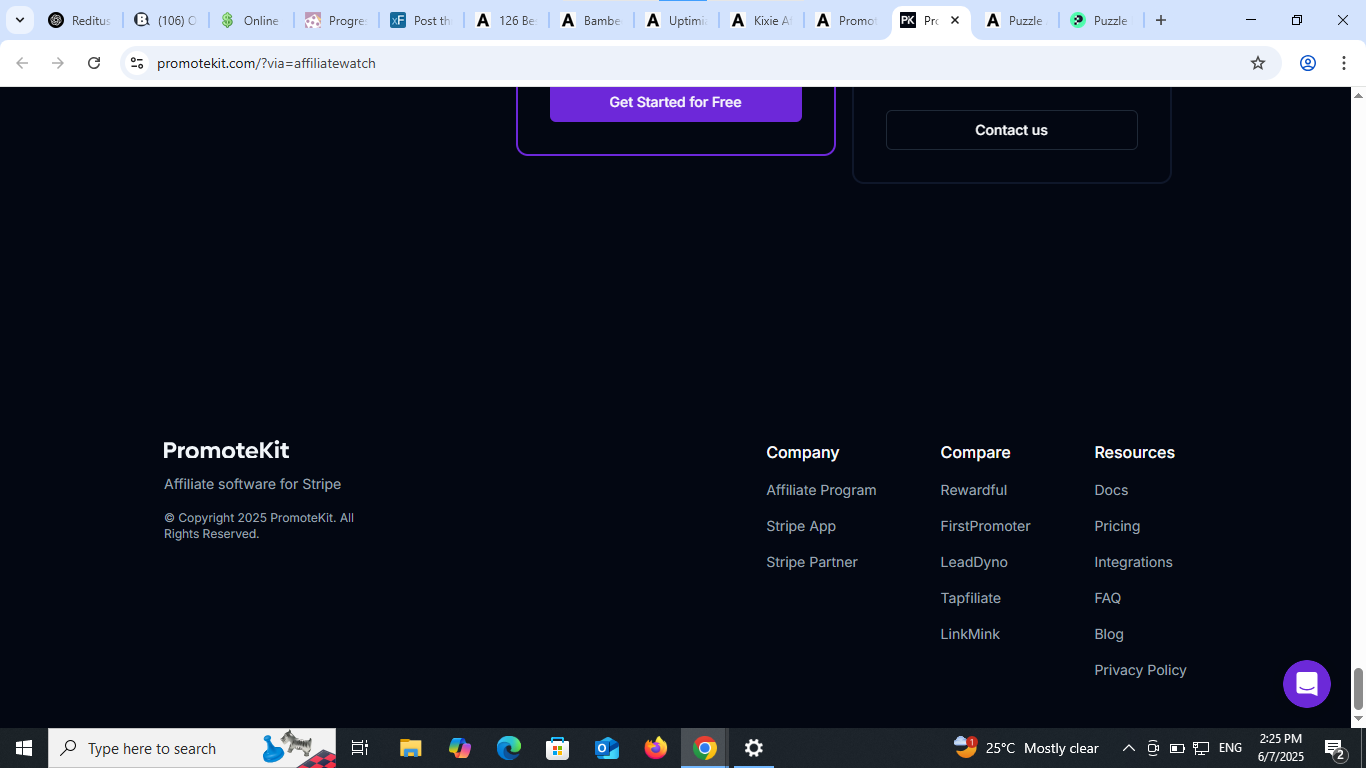Open Microsoft Store from the taskbar
Viewport: 1366px width, 768px height.
558,748
